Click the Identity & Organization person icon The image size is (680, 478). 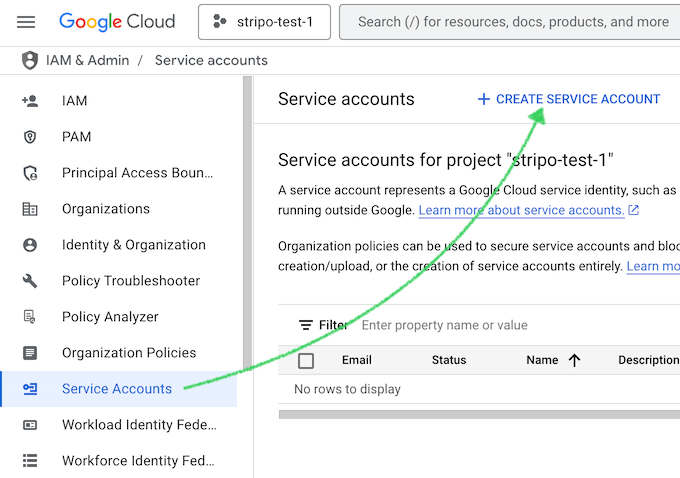[30, 245]
